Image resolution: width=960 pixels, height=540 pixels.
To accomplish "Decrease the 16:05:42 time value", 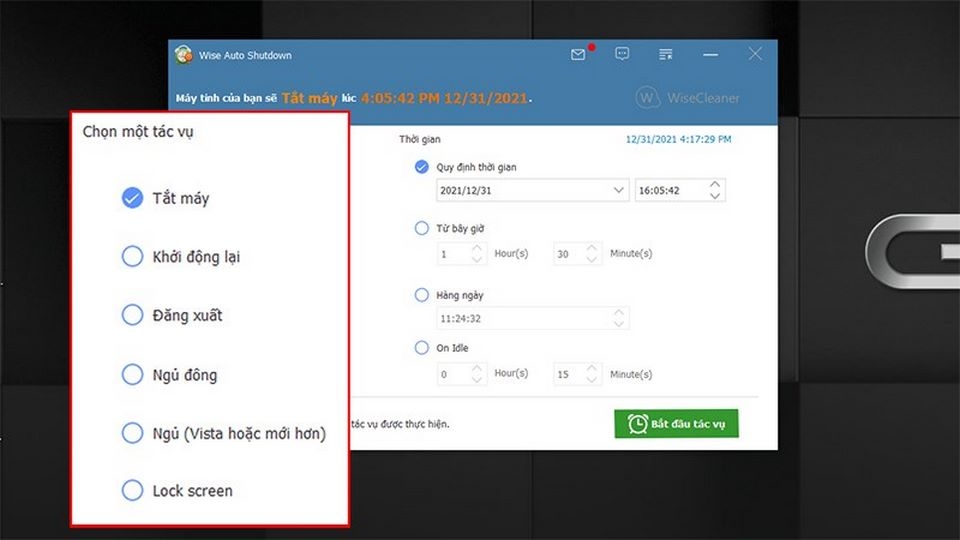I will pyautogui.click(x=715, y=197).
